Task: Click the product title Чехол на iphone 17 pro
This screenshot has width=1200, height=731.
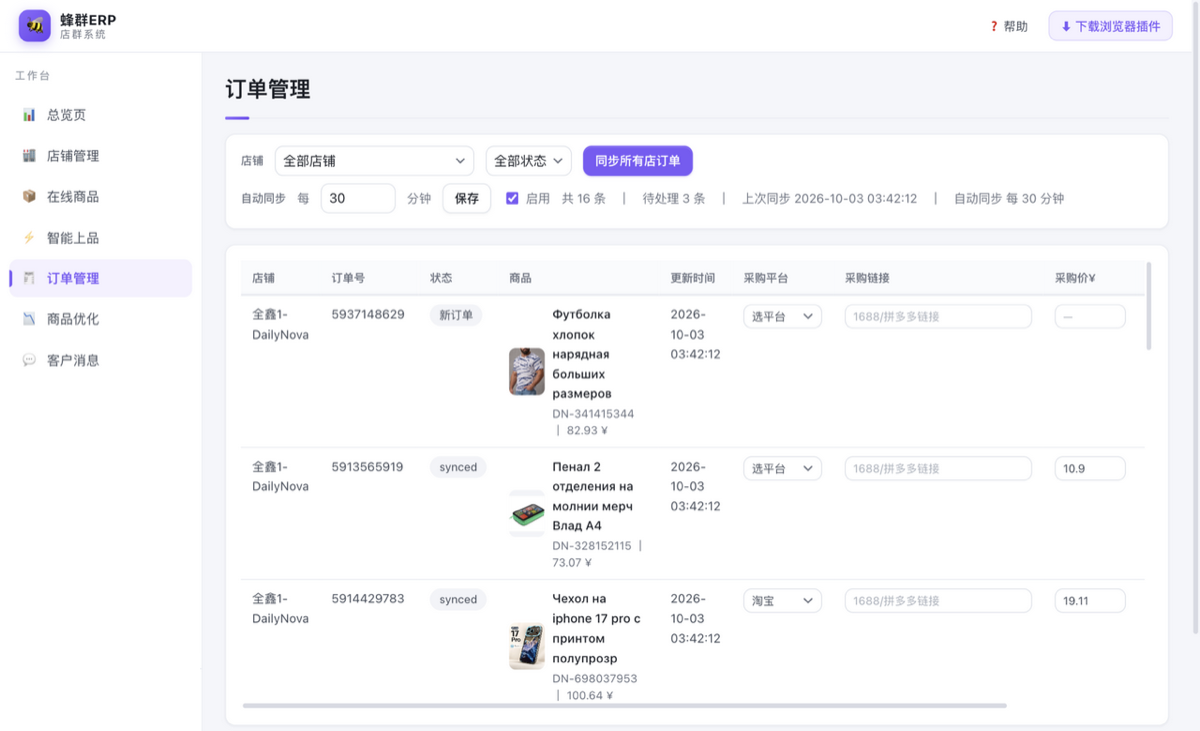Action: click(x=596, y=628)
